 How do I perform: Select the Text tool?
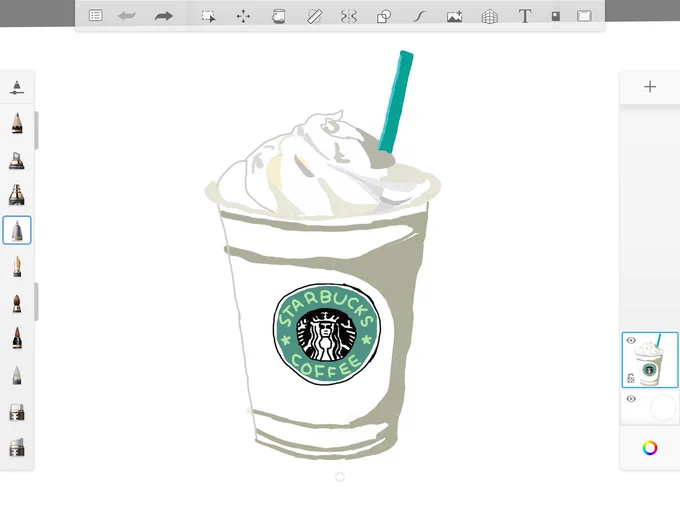click(x=525, y=16)
